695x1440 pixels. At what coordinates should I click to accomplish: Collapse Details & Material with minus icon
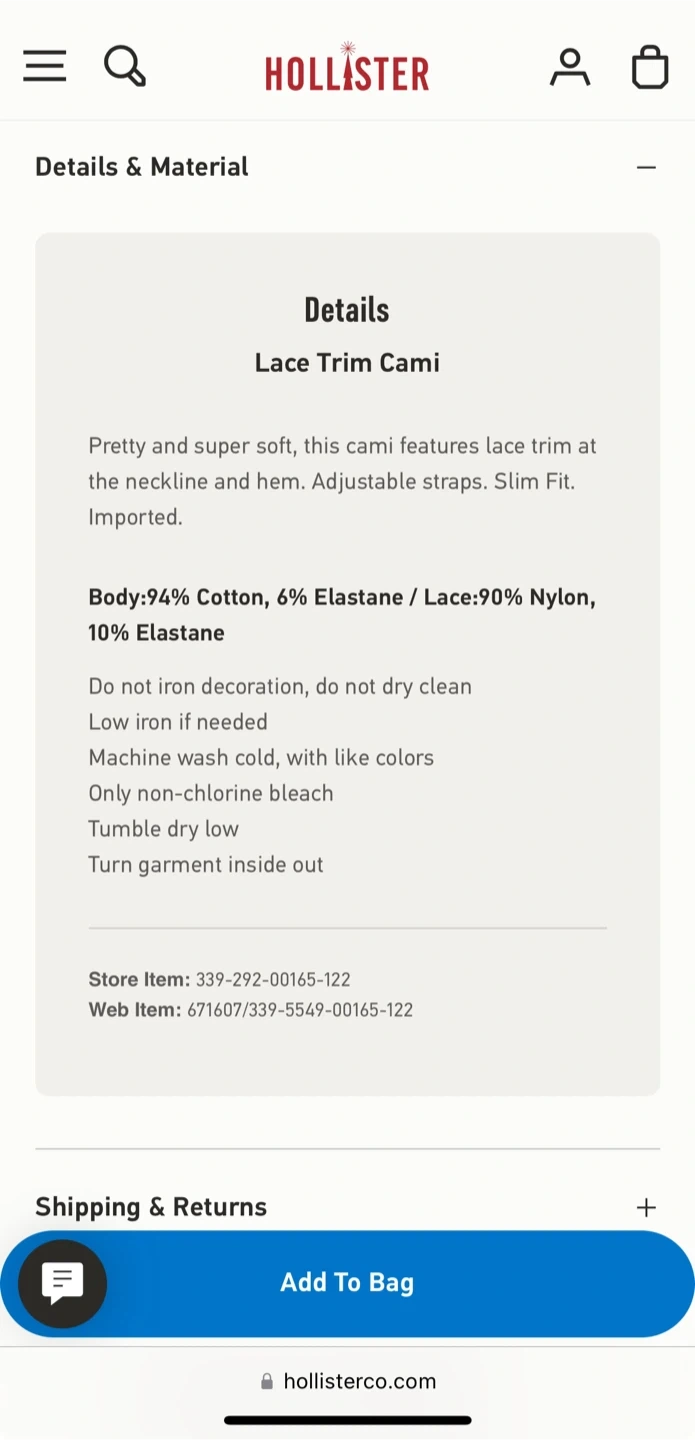pyautogui.click(x=646, y=167)
